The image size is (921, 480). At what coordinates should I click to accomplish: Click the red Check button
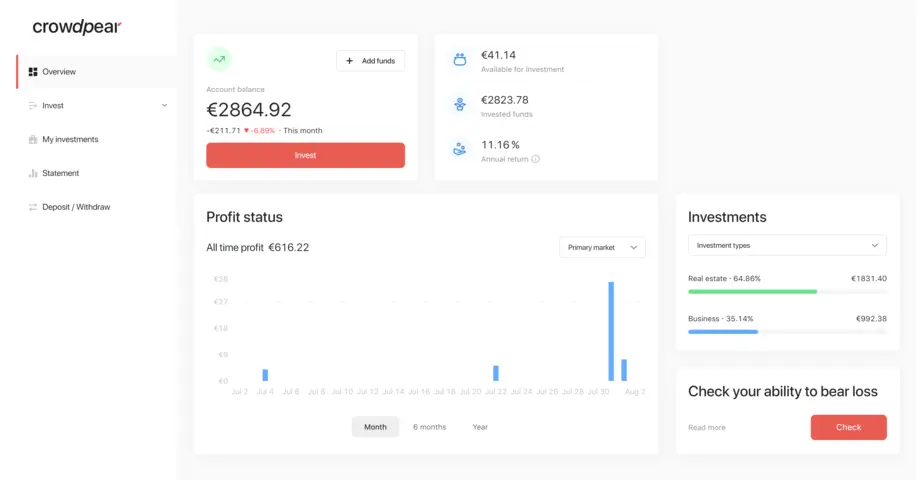point(848,427)
